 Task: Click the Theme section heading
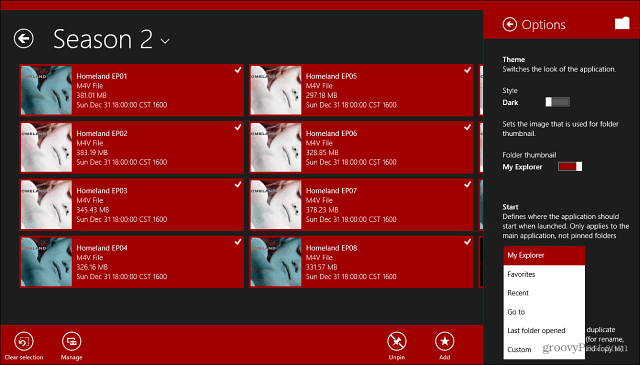[513, 60]
